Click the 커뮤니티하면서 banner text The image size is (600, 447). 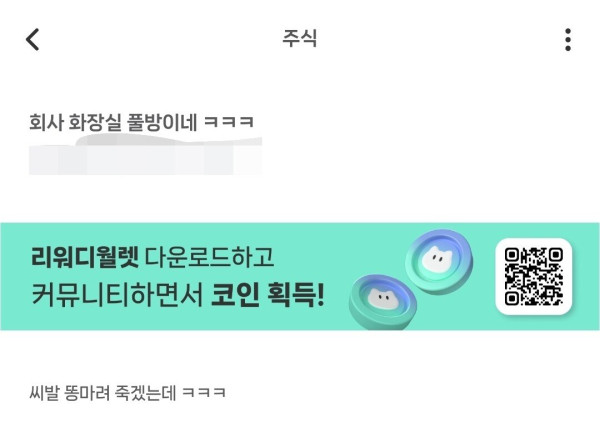(x=117, y=295)
